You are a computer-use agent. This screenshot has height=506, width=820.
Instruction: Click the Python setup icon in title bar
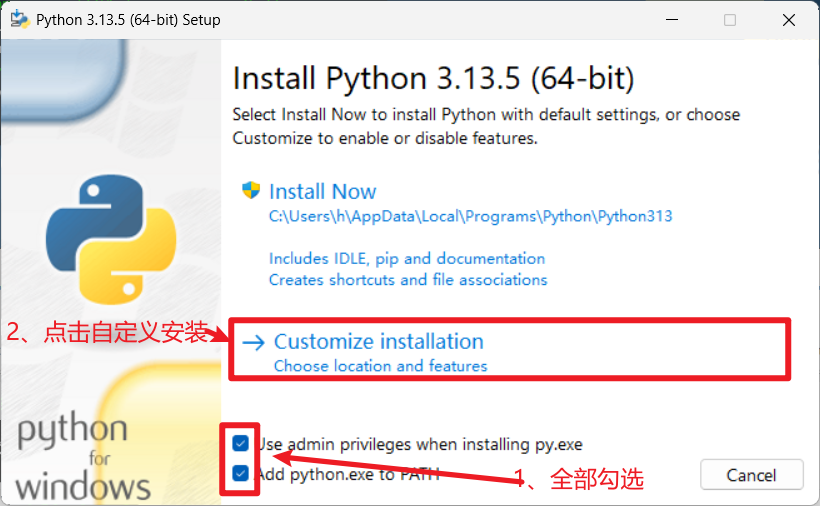pyautogui.click(x=20, y=19)
